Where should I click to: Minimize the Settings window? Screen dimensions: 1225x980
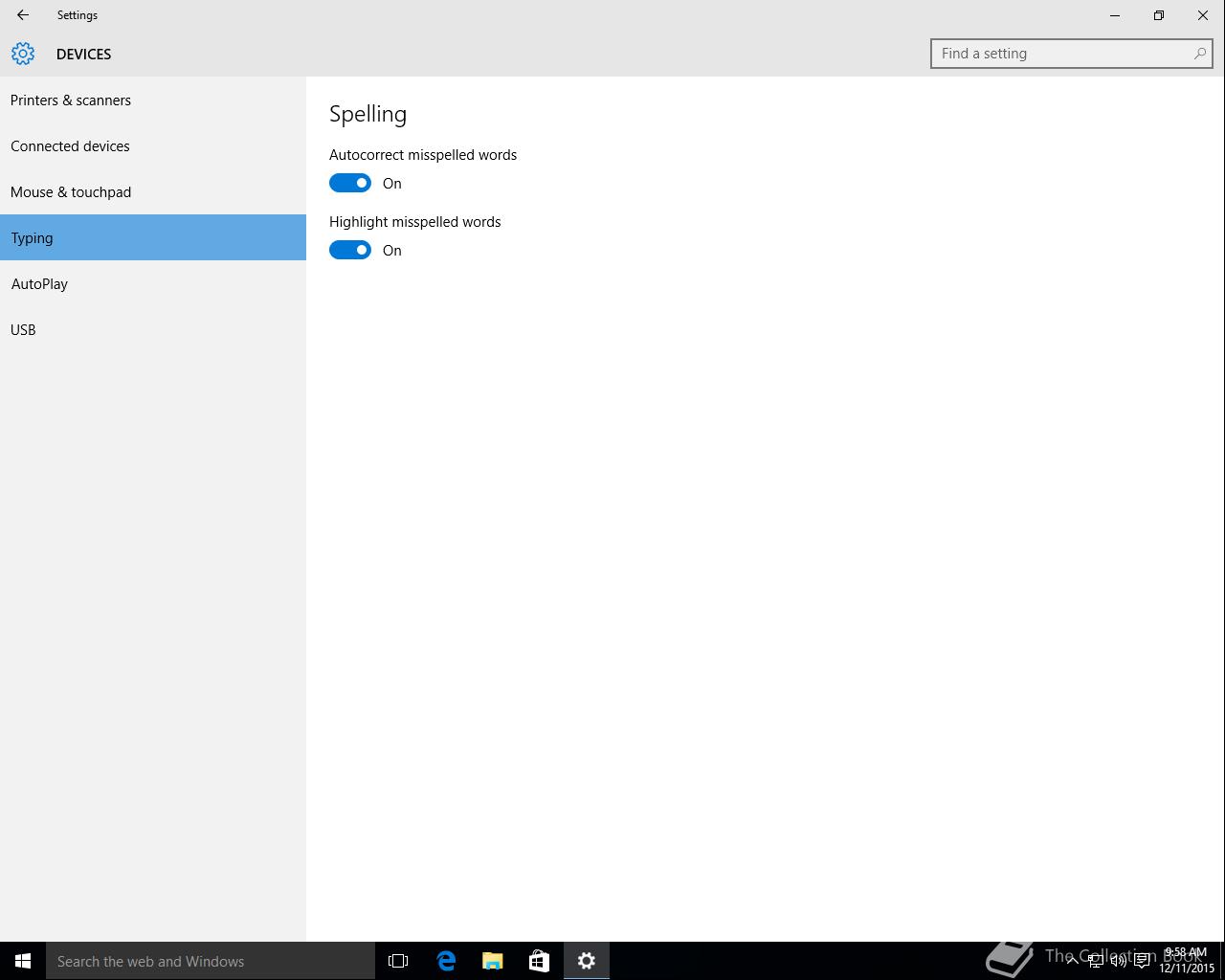click(1115, 15)
